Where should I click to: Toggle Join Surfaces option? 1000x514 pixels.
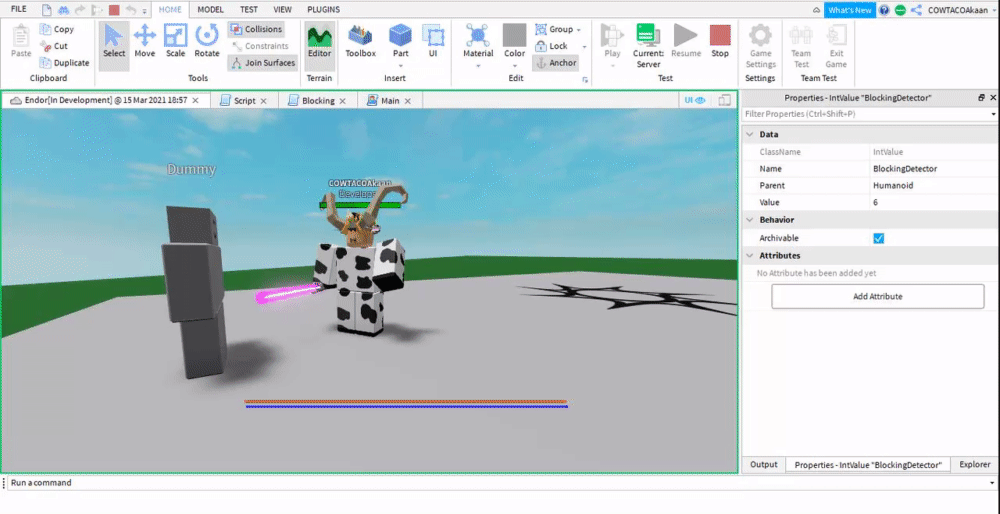(x=263, y=63)
